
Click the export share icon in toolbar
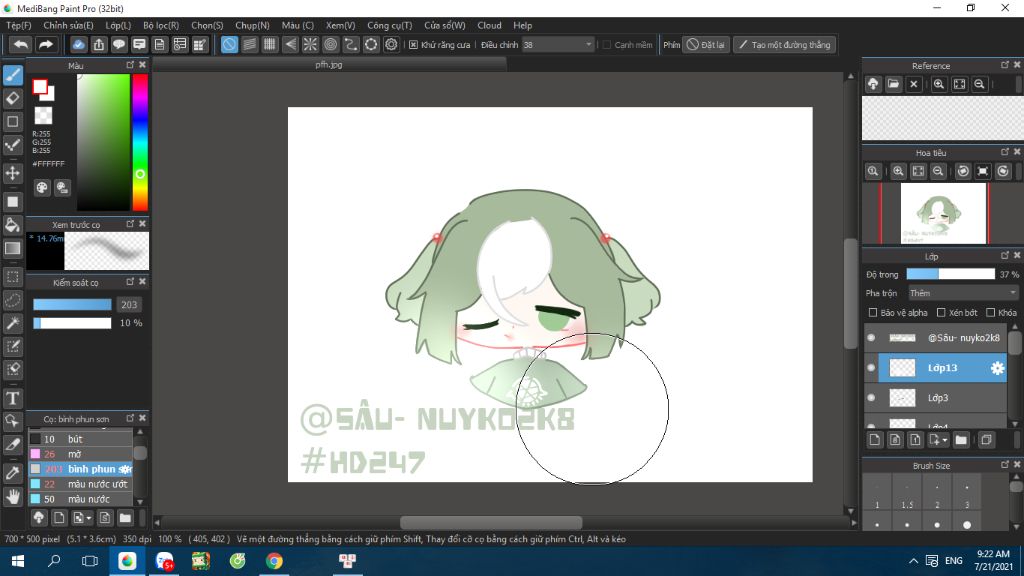coord(99,44)
